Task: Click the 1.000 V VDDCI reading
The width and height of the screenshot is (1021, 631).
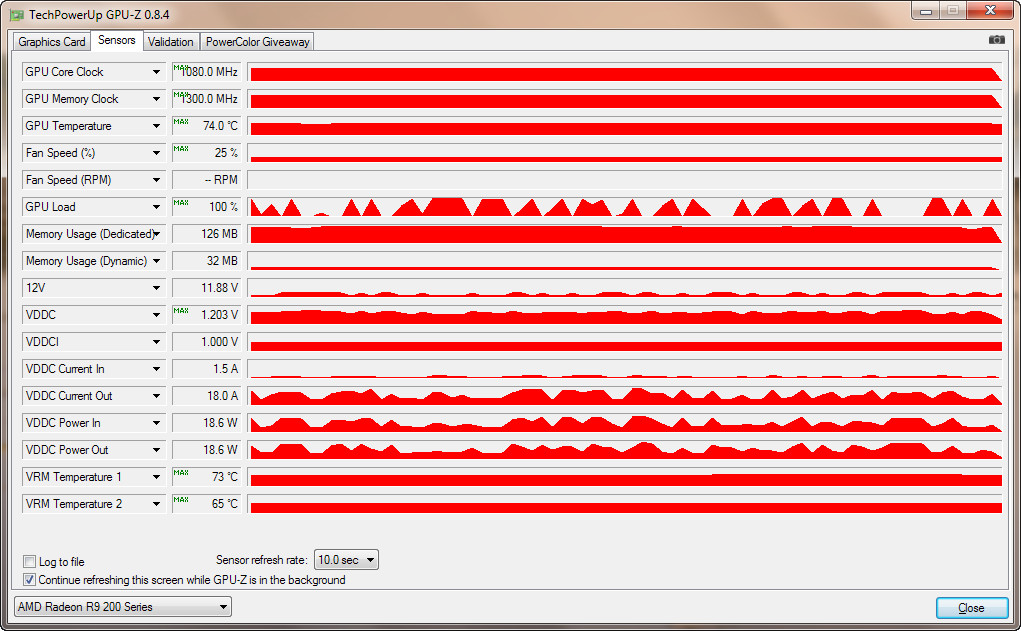Action: (x=206, y=342)
